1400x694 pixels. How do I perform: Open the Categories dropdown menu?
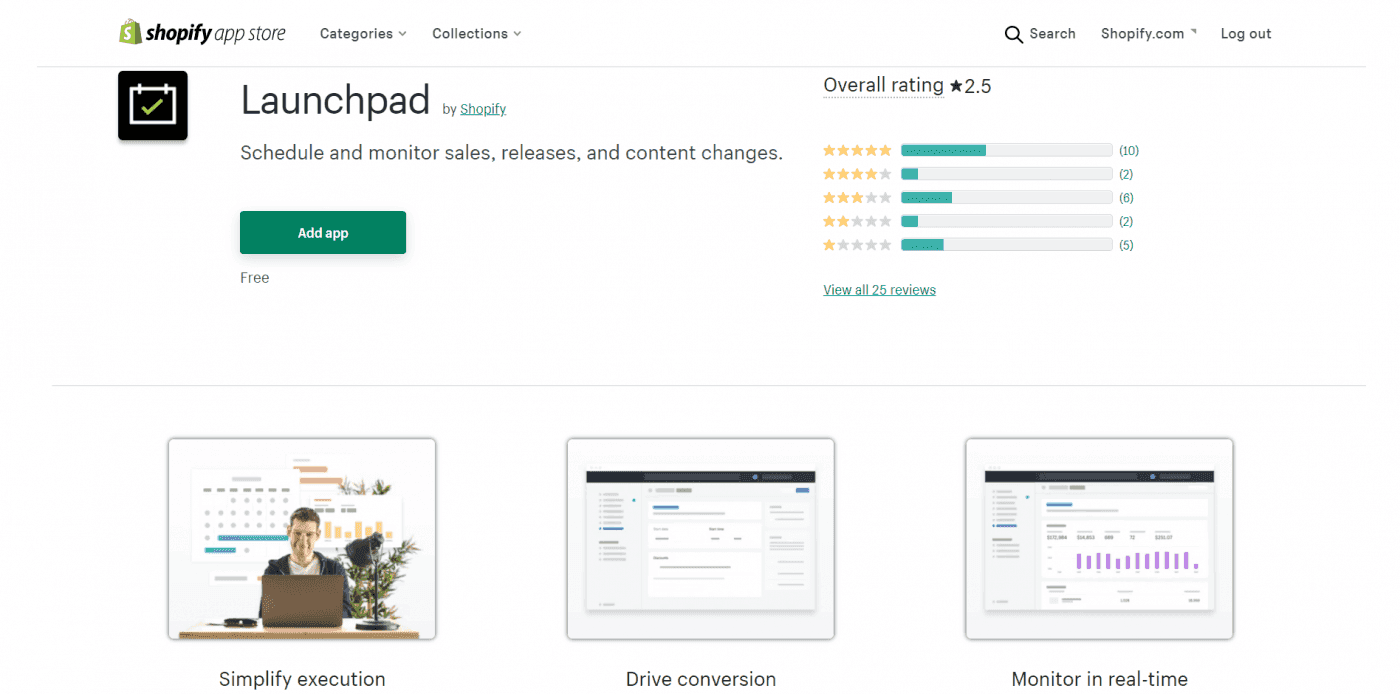363,34
